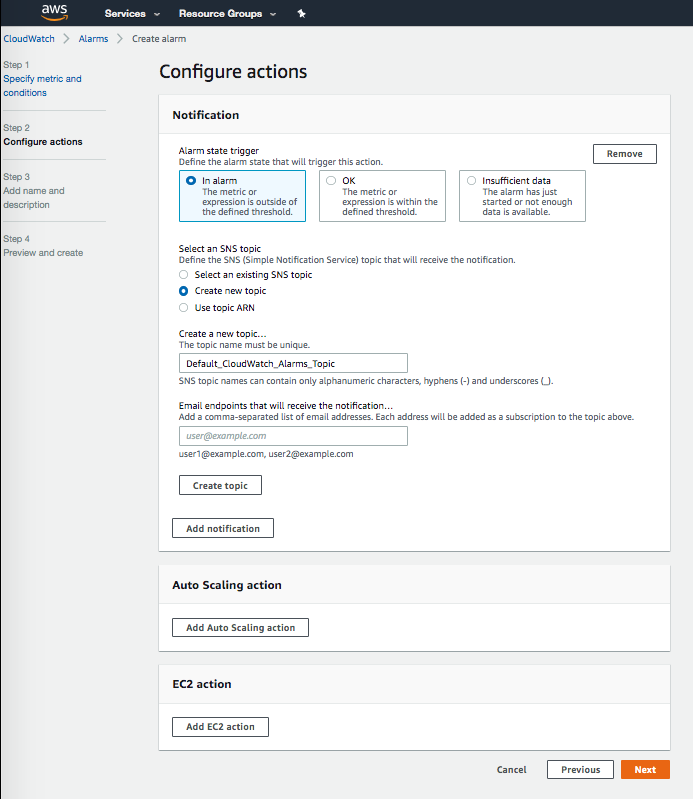
Task: Open the Services dropdown menu
Action: 132,14
